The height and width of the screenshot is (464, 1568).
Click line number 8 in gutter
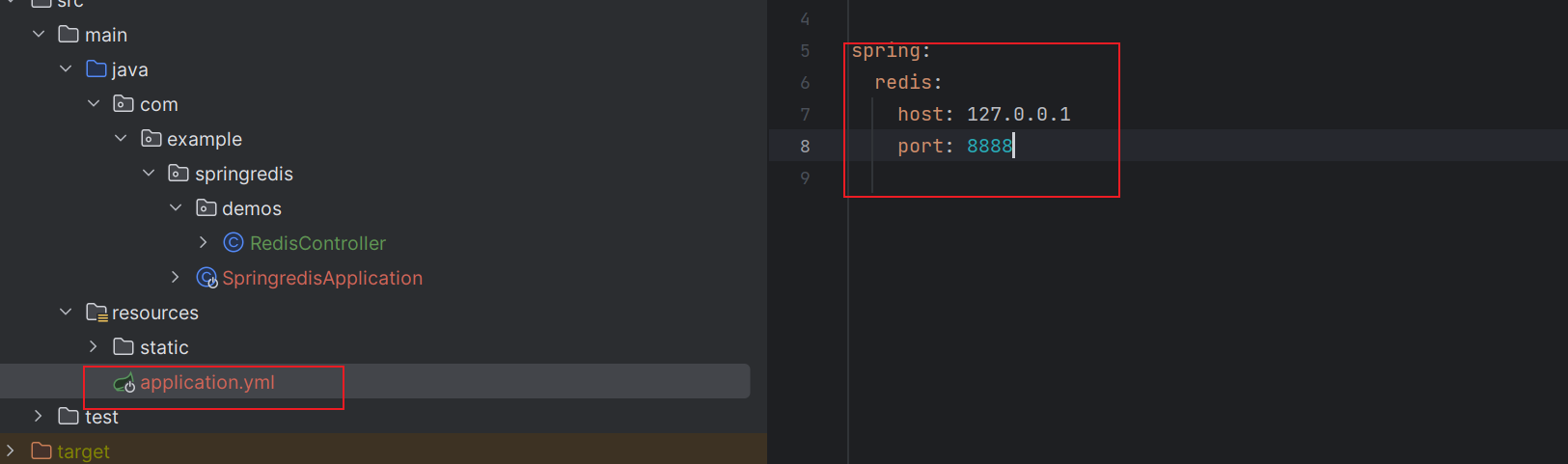pyautogui.click(x=805, y=147)
